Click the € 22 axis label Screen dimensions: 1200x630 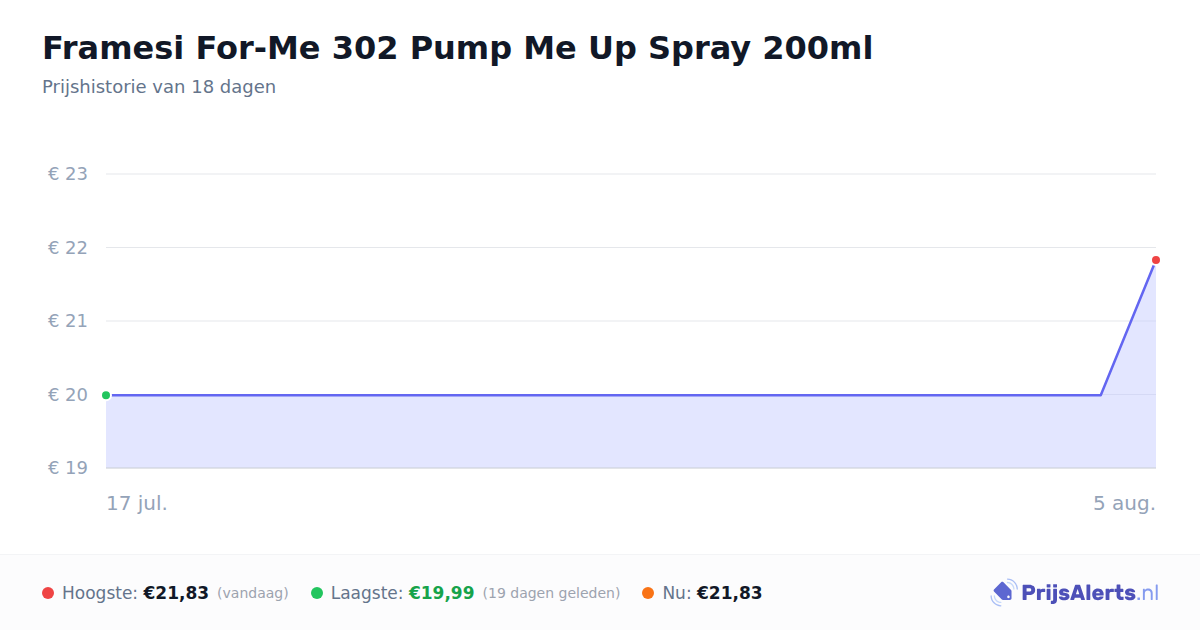[x=68, y=248]
